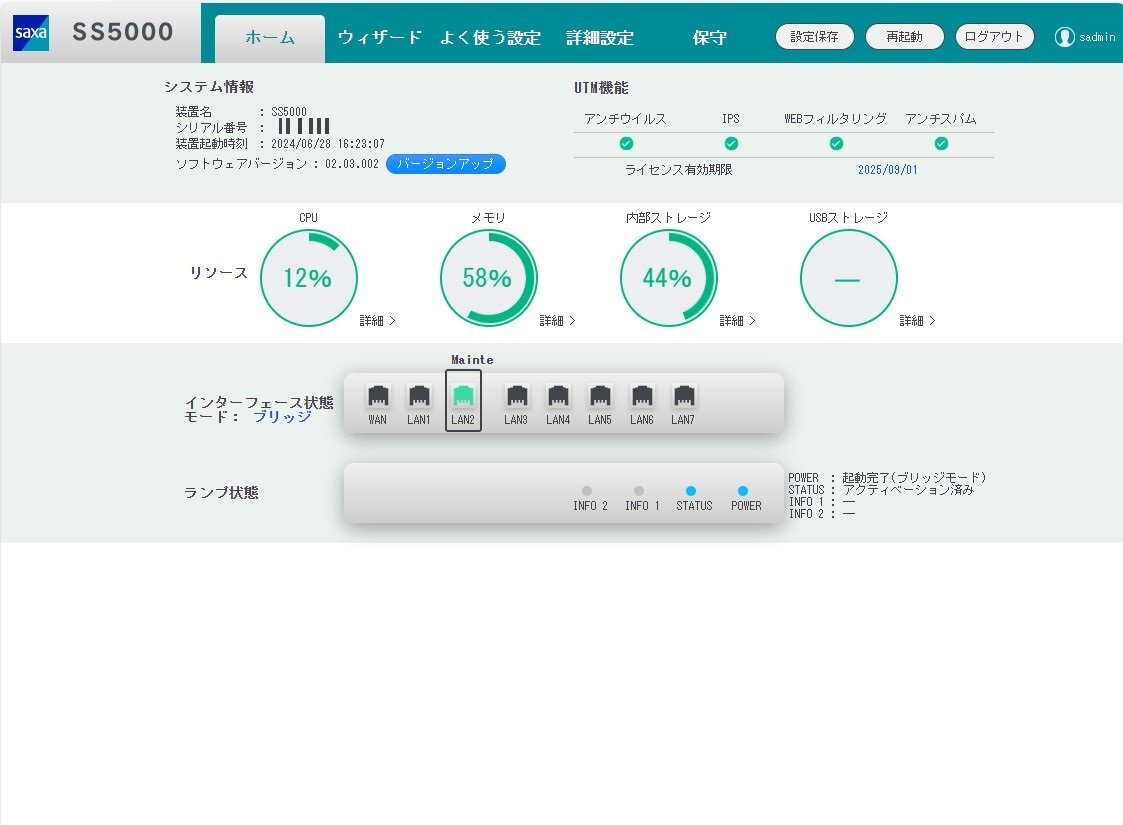1123x825 pixels.
Task: Click the SAXA logo
Action: pos(29,31)
